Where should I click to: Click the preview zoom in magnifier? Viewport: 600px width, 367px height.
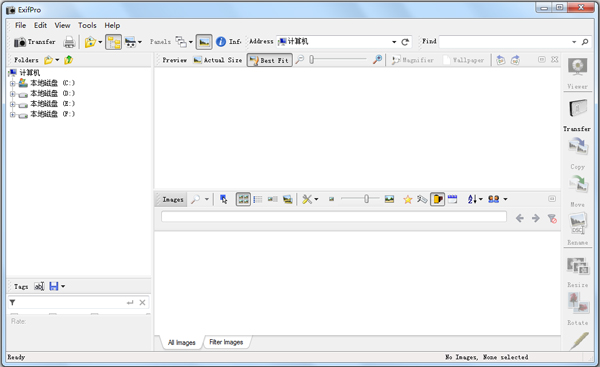377,59
